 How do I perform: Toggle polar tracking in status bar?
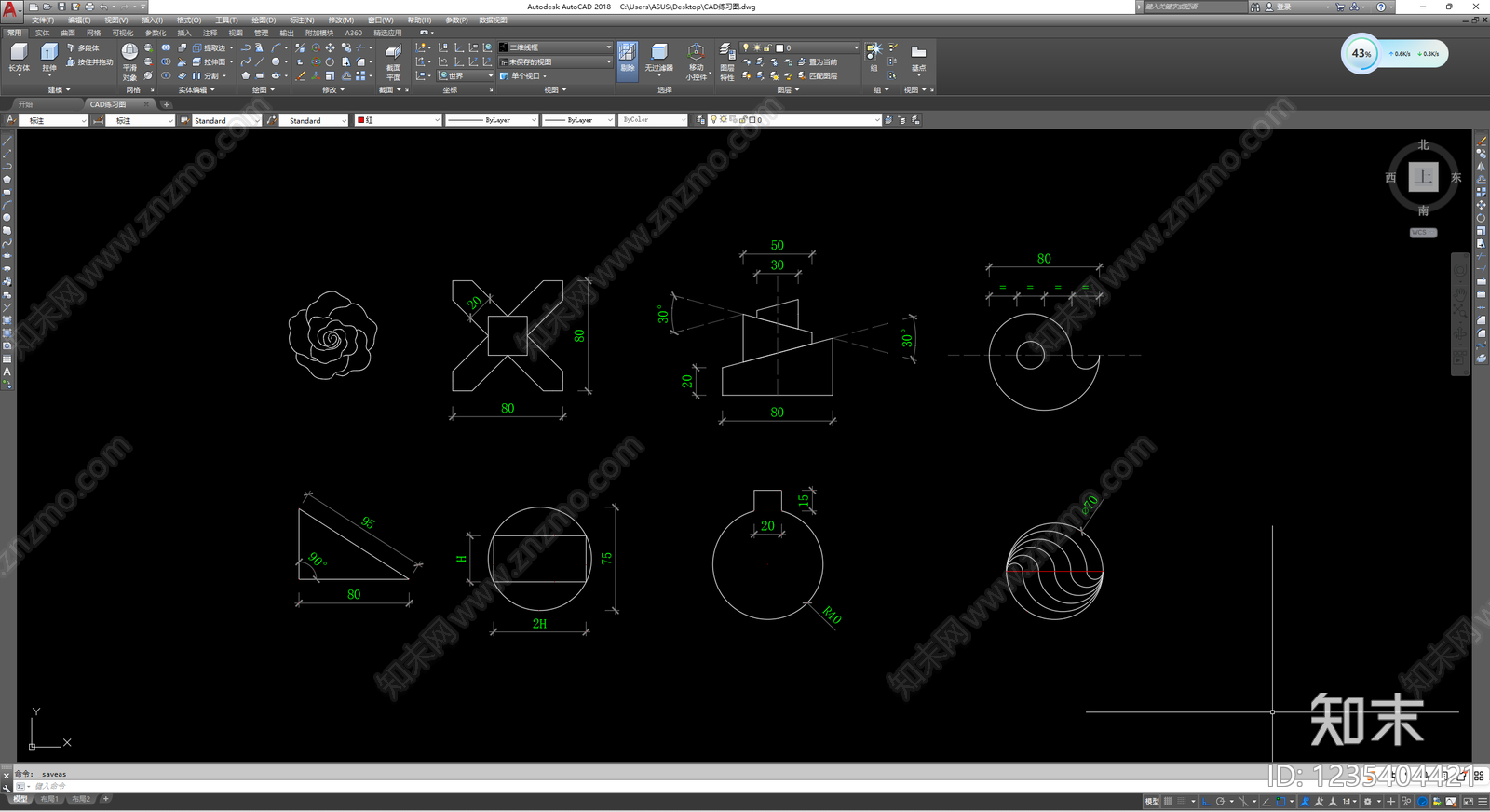[1220, 802]
